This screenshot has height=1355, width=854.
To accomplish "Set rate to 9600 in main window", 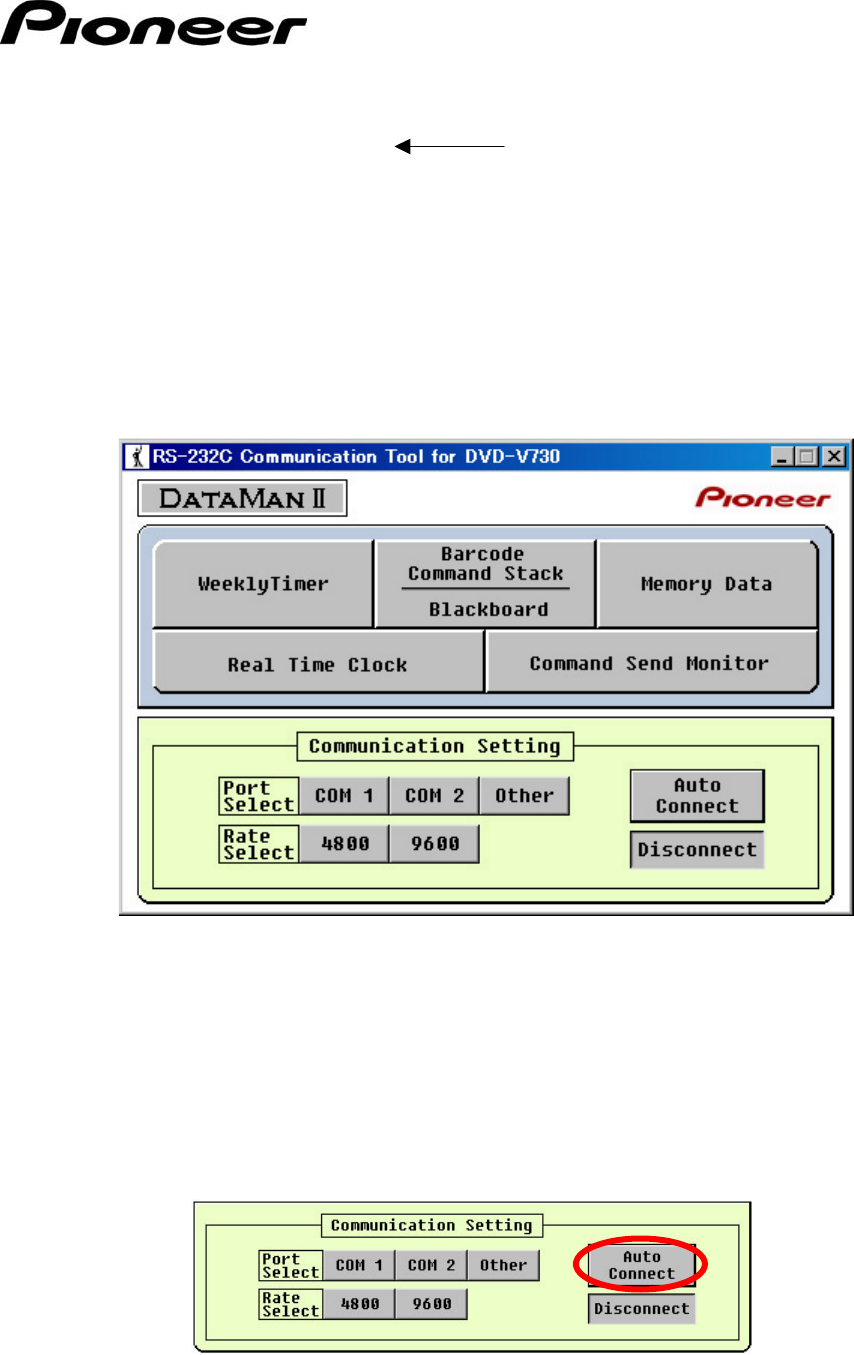I will point(434,843).
